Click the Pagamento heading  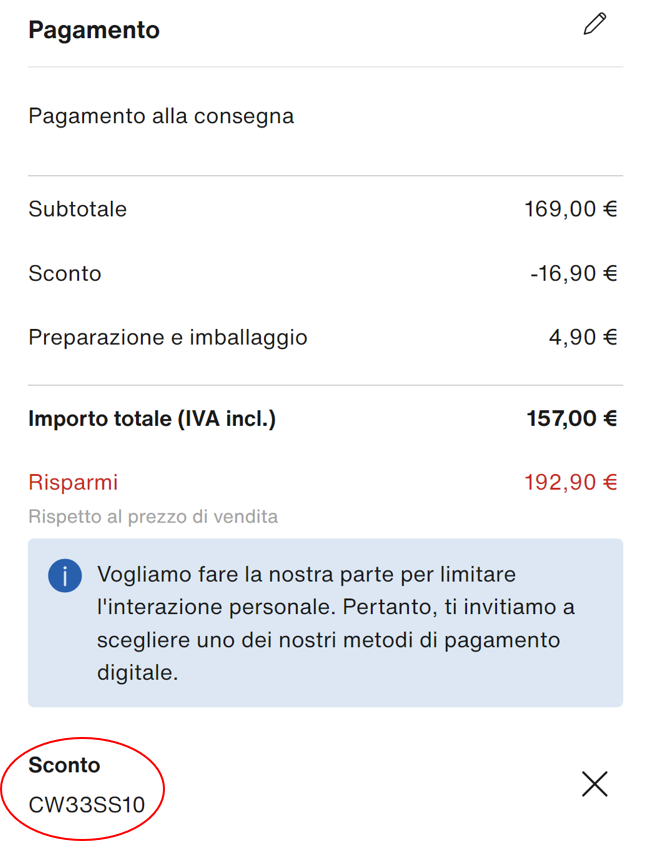(94, 30)
